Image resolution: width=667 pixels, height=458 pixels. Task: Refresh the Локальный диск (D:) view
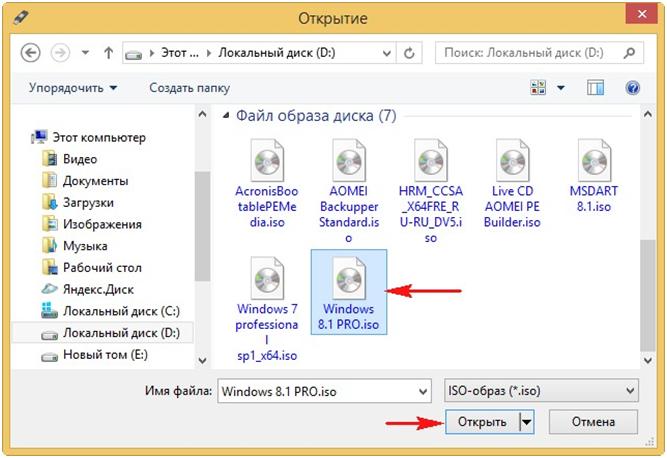click(x=409, y=53)
